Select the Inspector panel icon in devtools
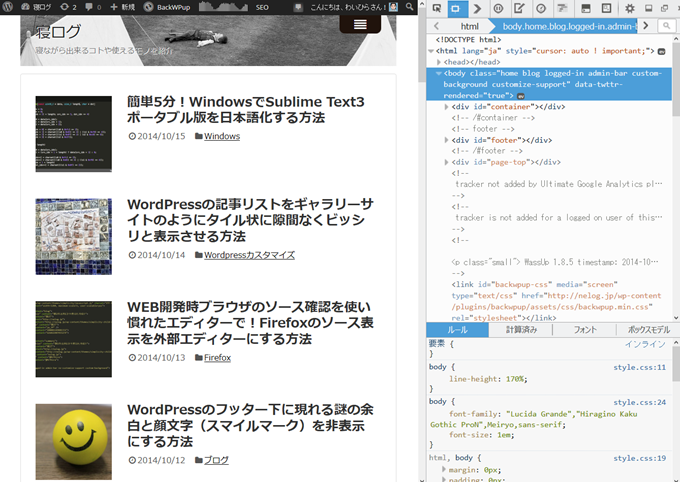 (x=455, y=8)
